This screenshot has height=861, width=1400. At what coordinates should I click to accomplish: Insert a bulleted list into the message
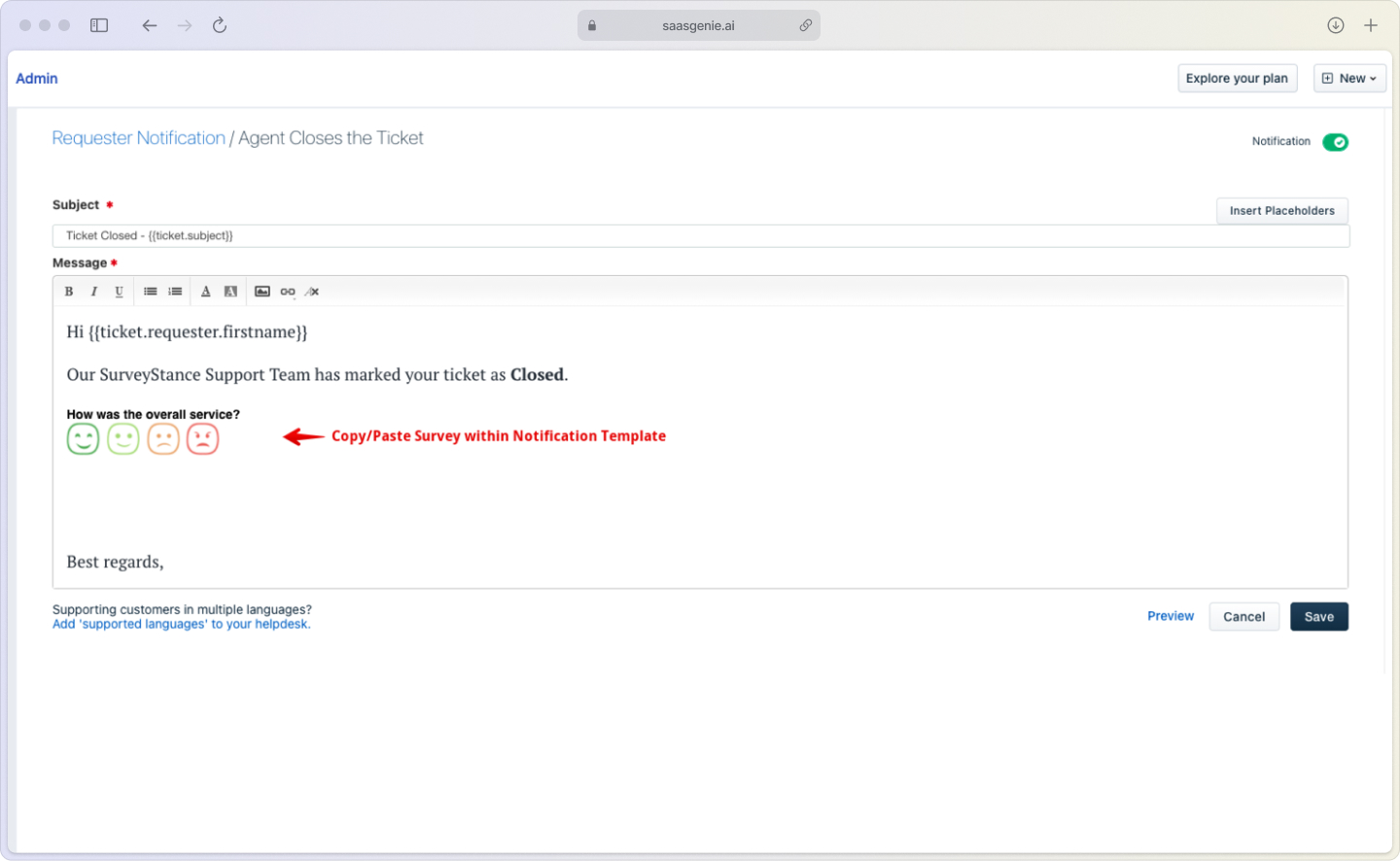tap(150, 291)
